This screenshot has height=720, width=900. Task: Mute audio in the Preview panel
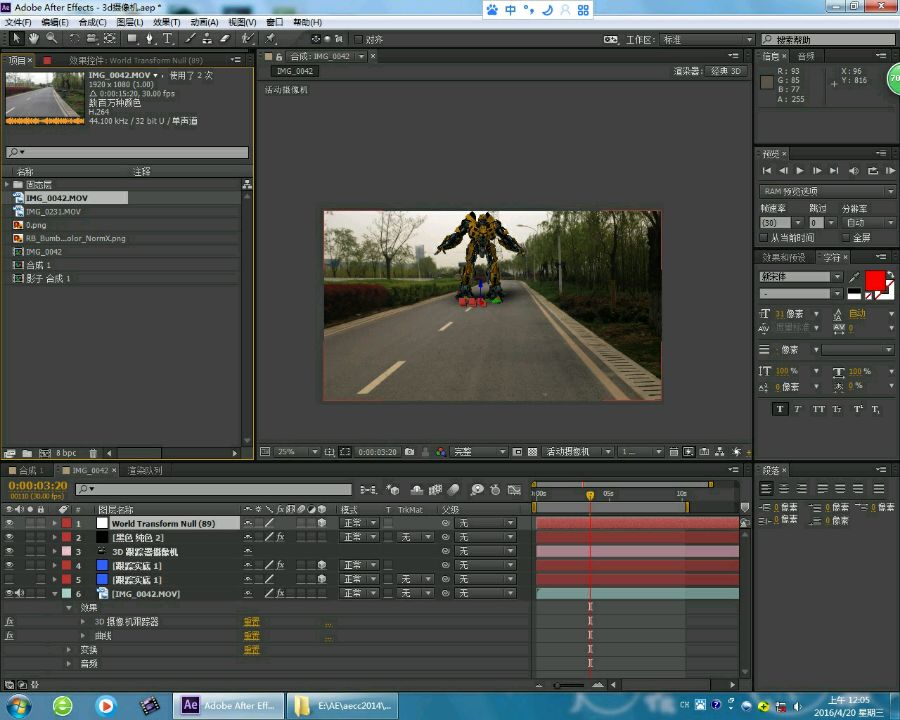tap(852, 171)
